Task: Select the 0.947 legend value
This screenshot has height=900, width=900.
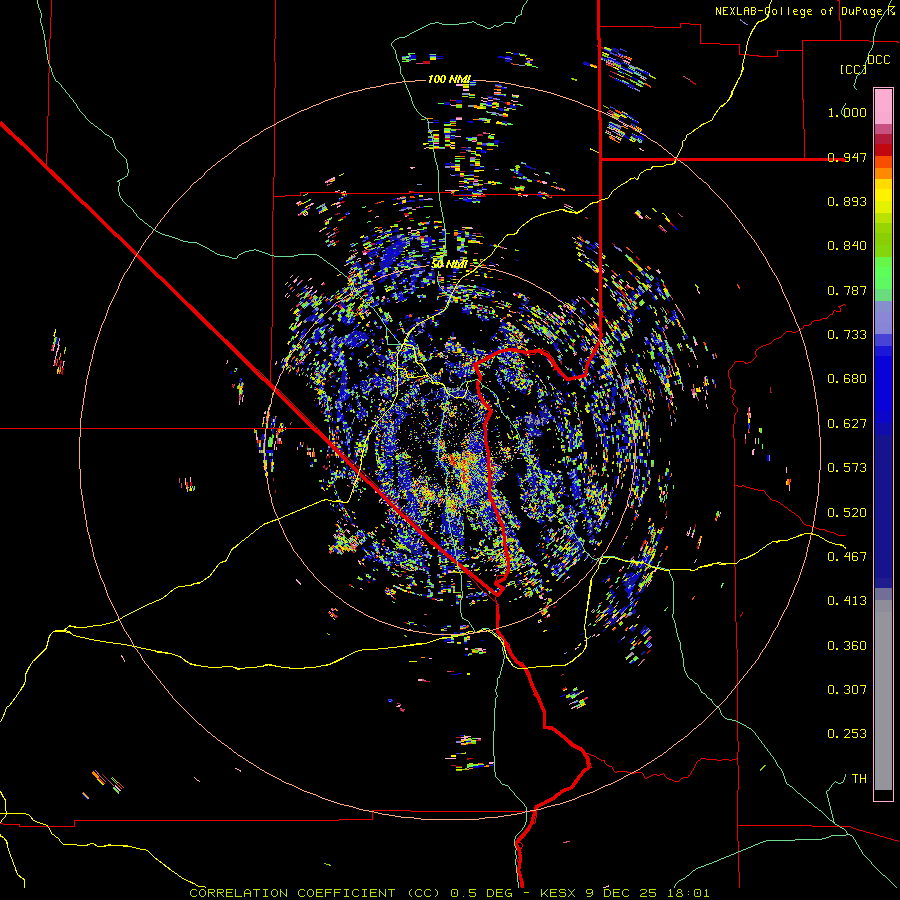Action: (x=847, y=157)
